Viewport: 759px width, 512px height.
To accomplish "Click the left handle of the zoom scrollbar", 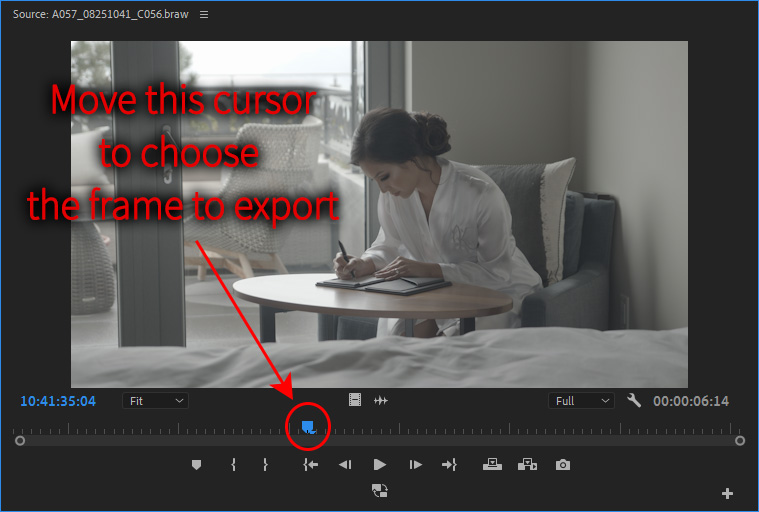I will [20, 440].
